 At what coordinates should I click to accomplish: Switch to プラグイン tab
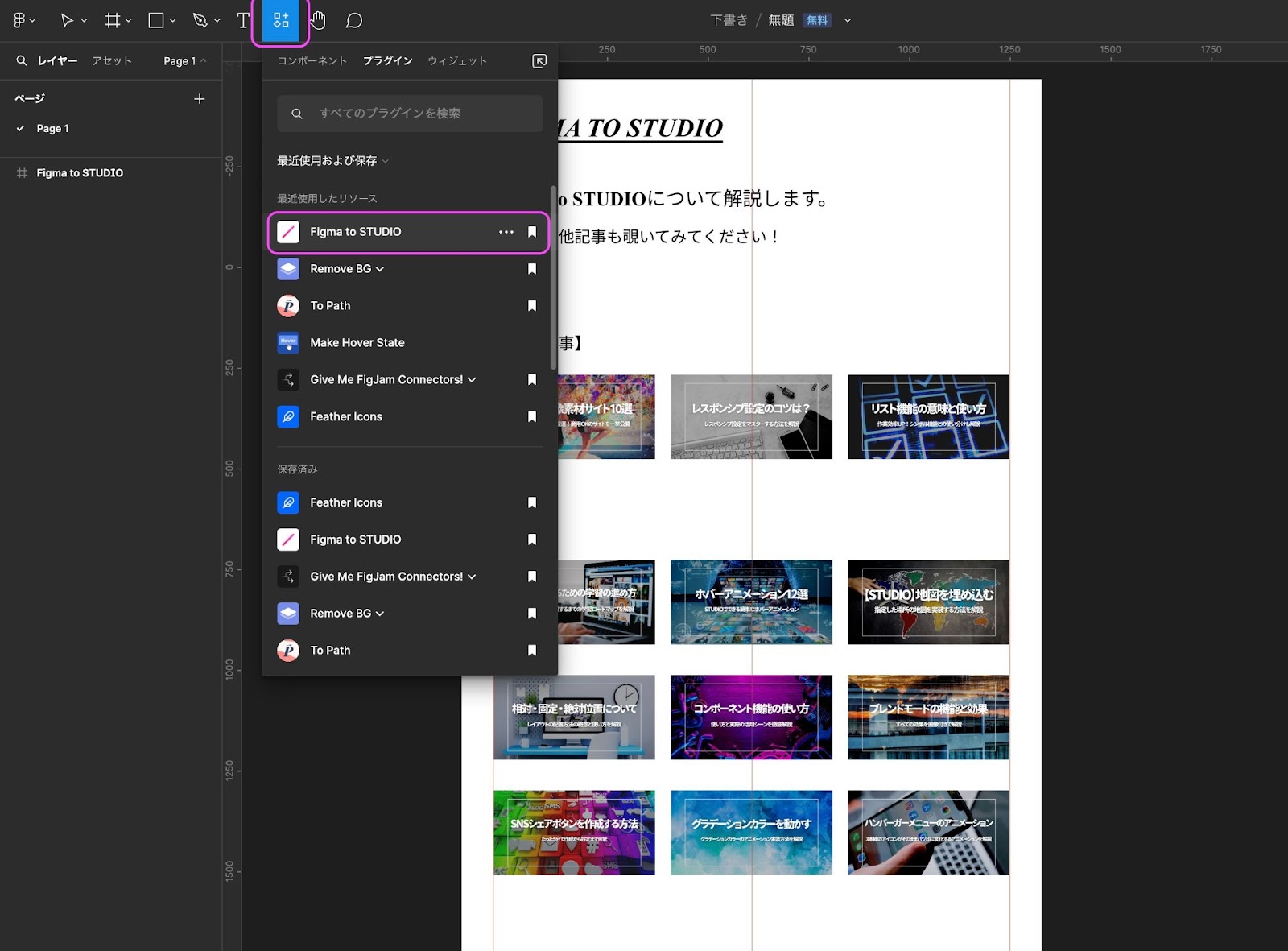387,60
